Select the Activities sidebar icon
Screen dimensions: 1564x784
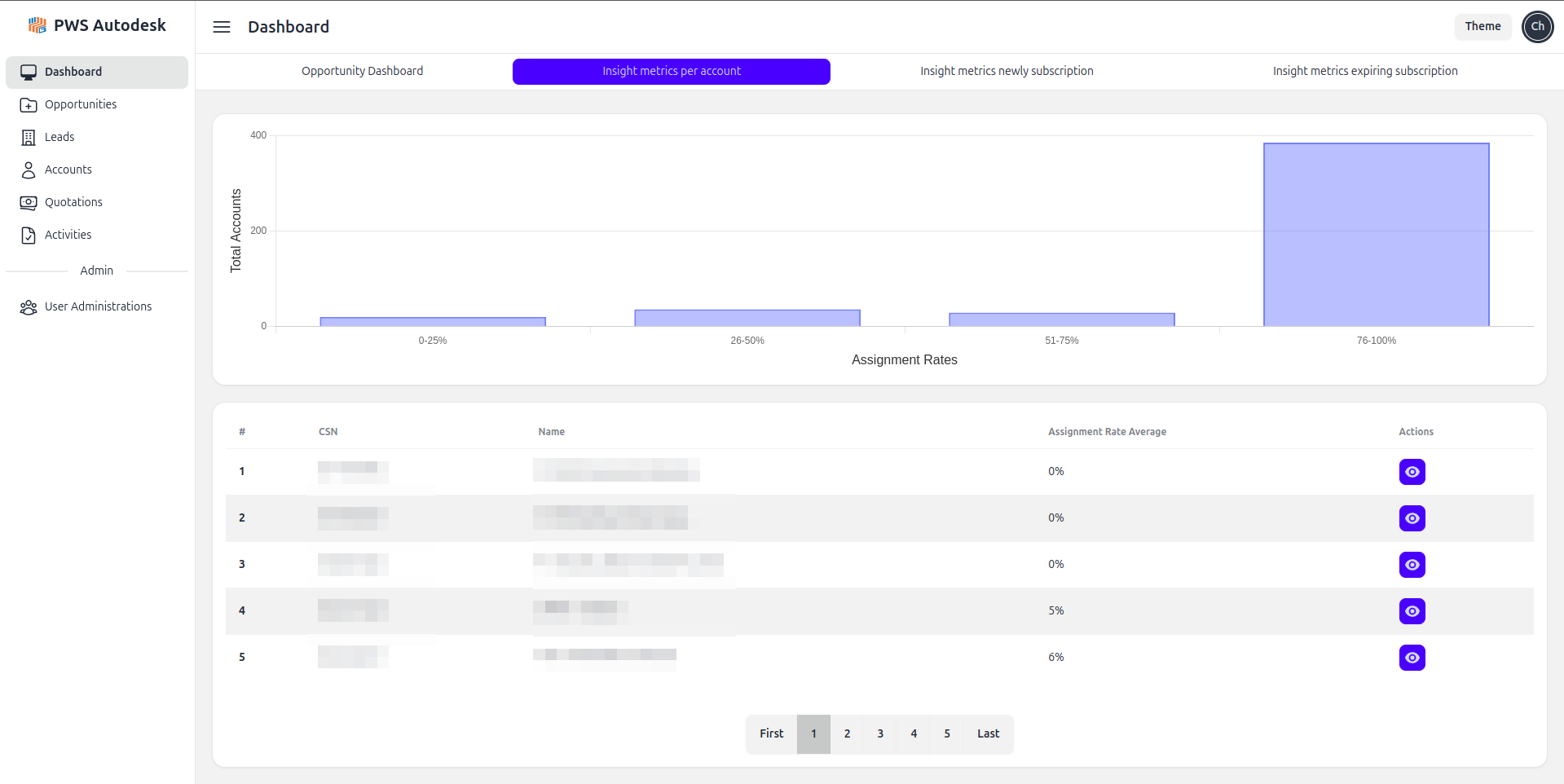point(29,235)
